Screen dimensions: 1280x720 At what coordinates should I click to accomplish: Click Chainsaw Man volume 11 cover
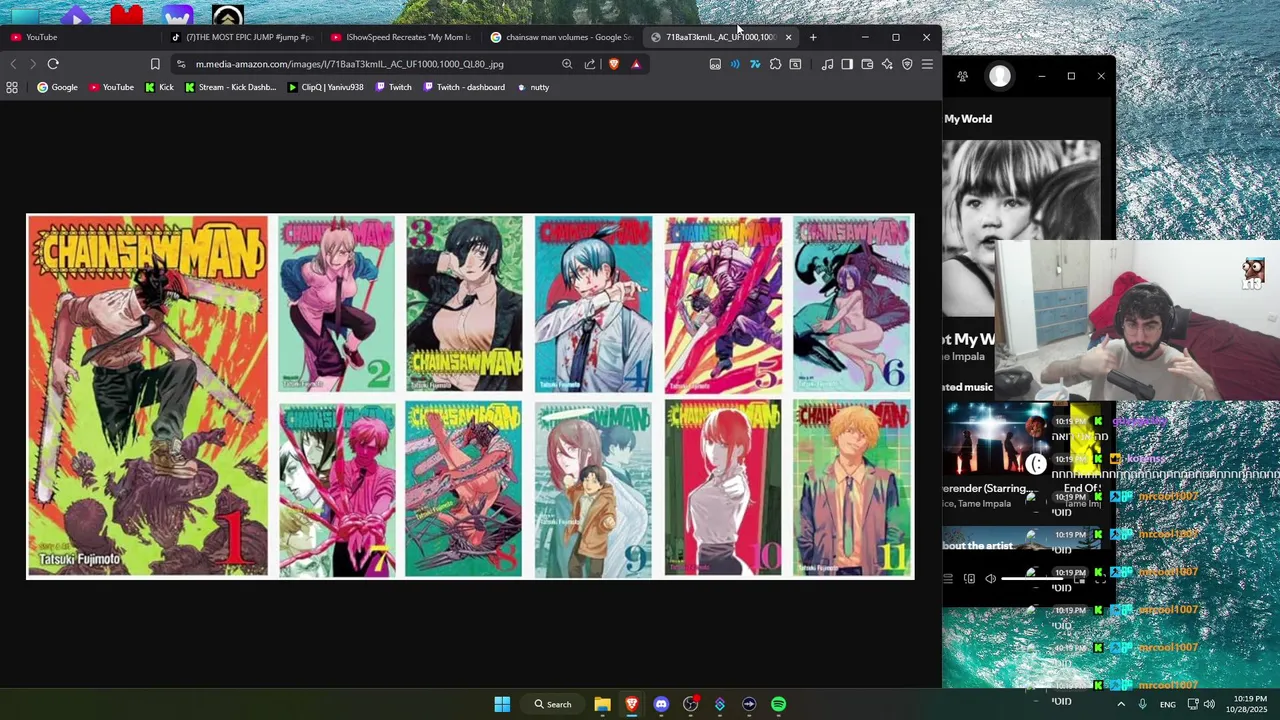[852, 489]
